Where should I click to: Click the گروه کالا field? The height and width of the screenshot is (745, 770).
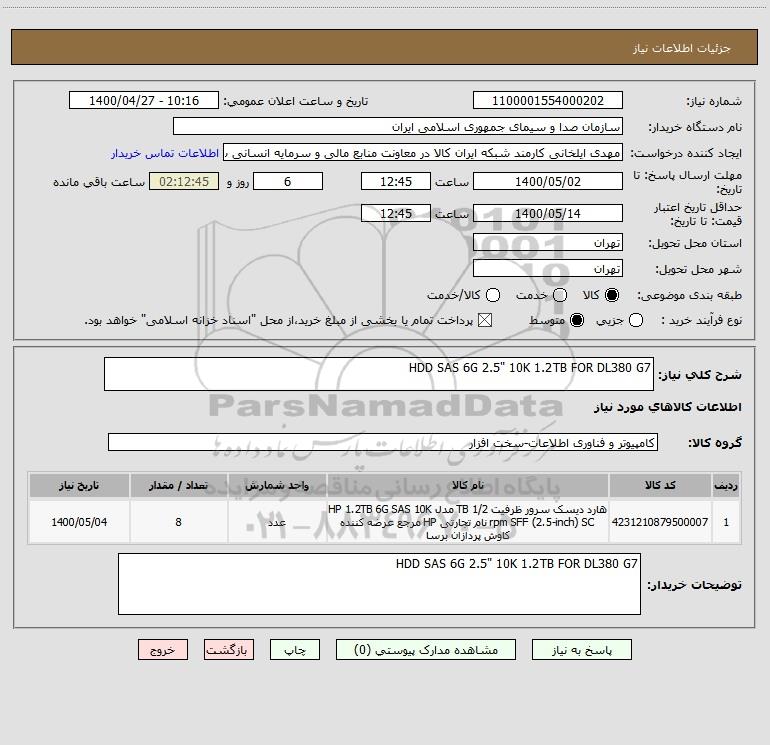[383, 442]
